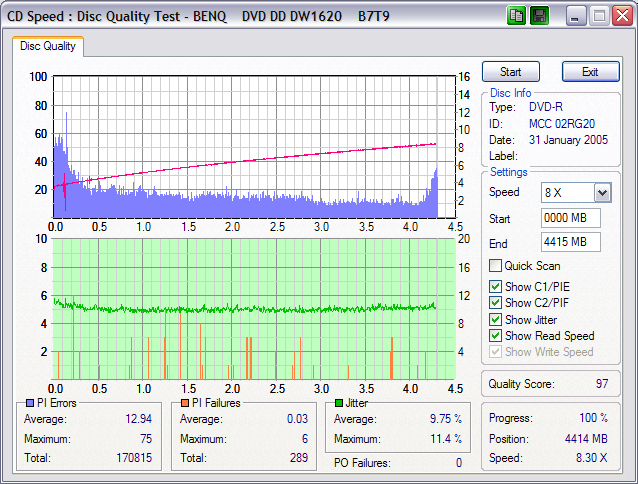
Task: Click the orange PI Failures color swatch
Action: [184, 404]
